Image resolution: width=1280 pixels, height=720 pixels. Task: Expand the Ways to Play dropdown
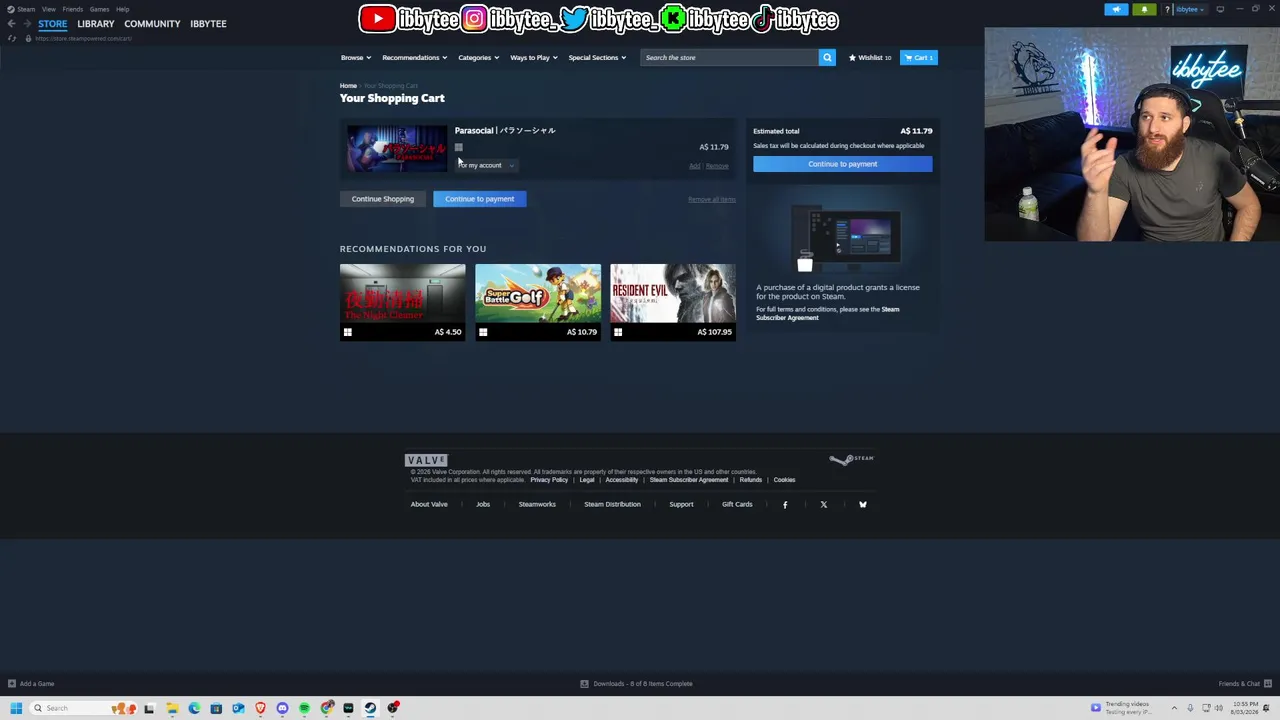[x=533, y=58]
